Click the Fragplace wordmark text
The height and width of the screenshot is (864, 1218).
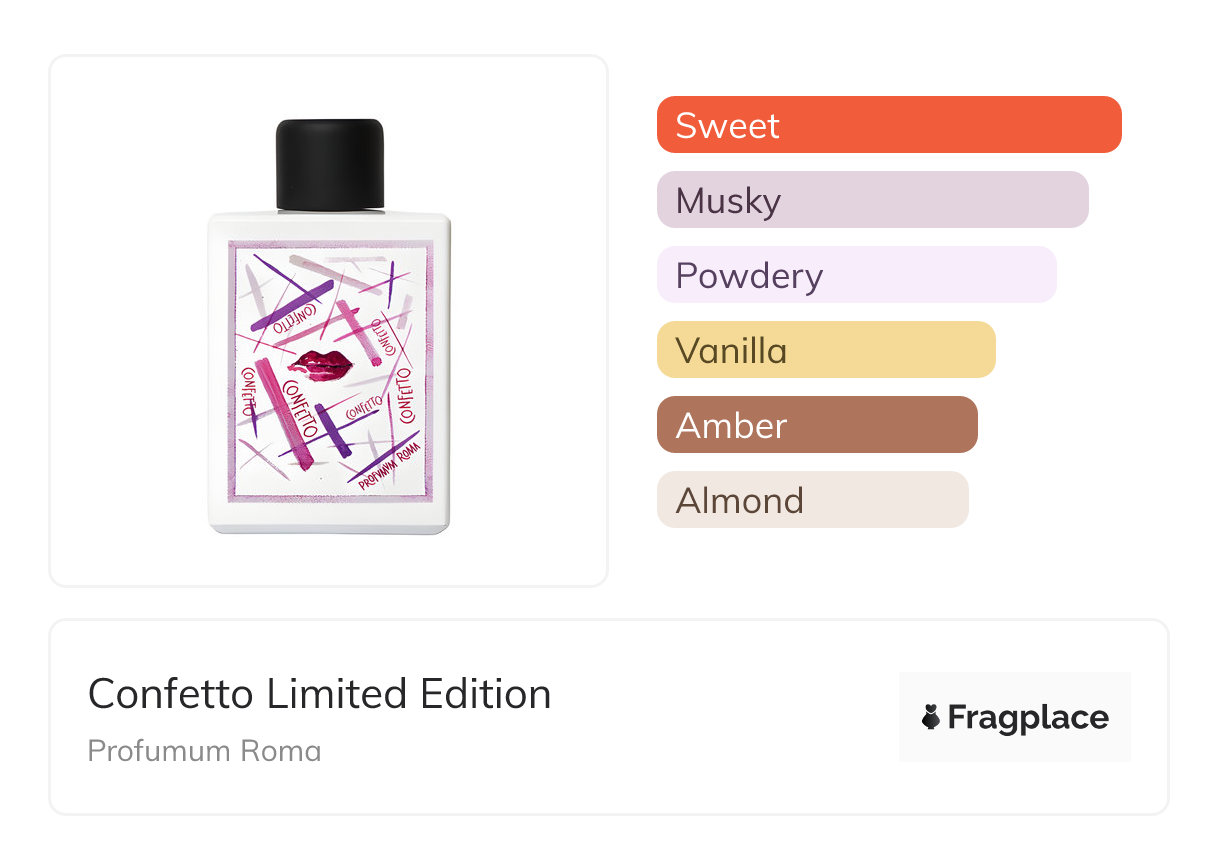tap(1028, 718)
